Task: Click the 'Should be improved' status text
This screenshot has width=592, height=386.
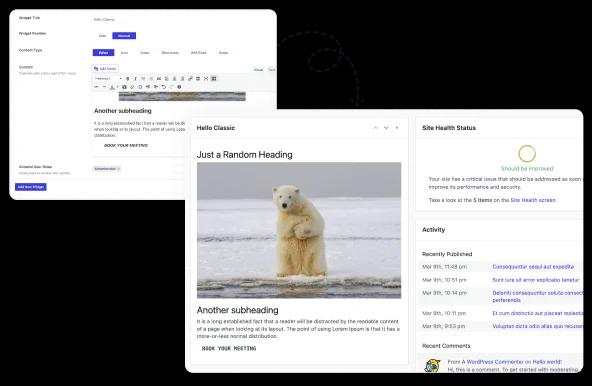Action: point(527,168)
